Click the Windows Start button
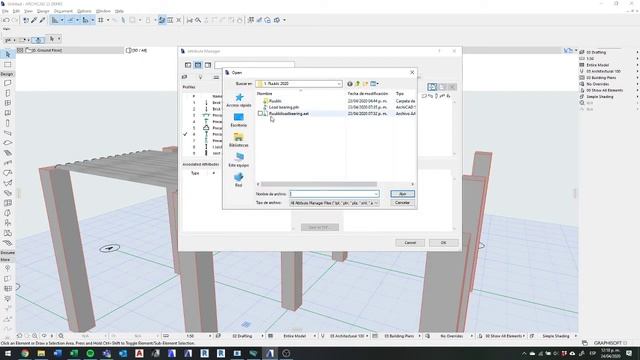 pyautogui.click(x=8, y=353)
